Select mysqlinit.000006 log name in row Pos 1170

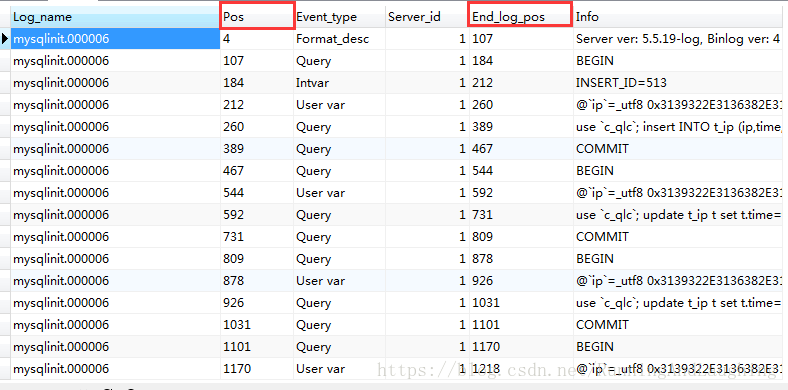click(x=116, y=369)
